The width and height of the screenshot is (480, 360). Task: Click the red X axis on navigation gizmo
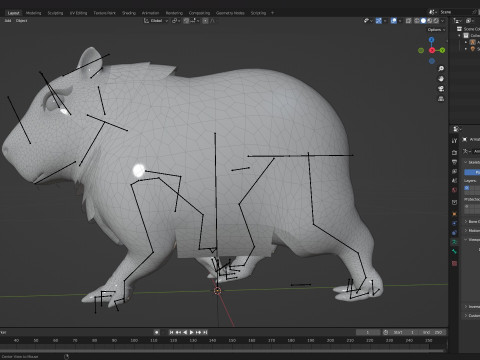point(432,50)
